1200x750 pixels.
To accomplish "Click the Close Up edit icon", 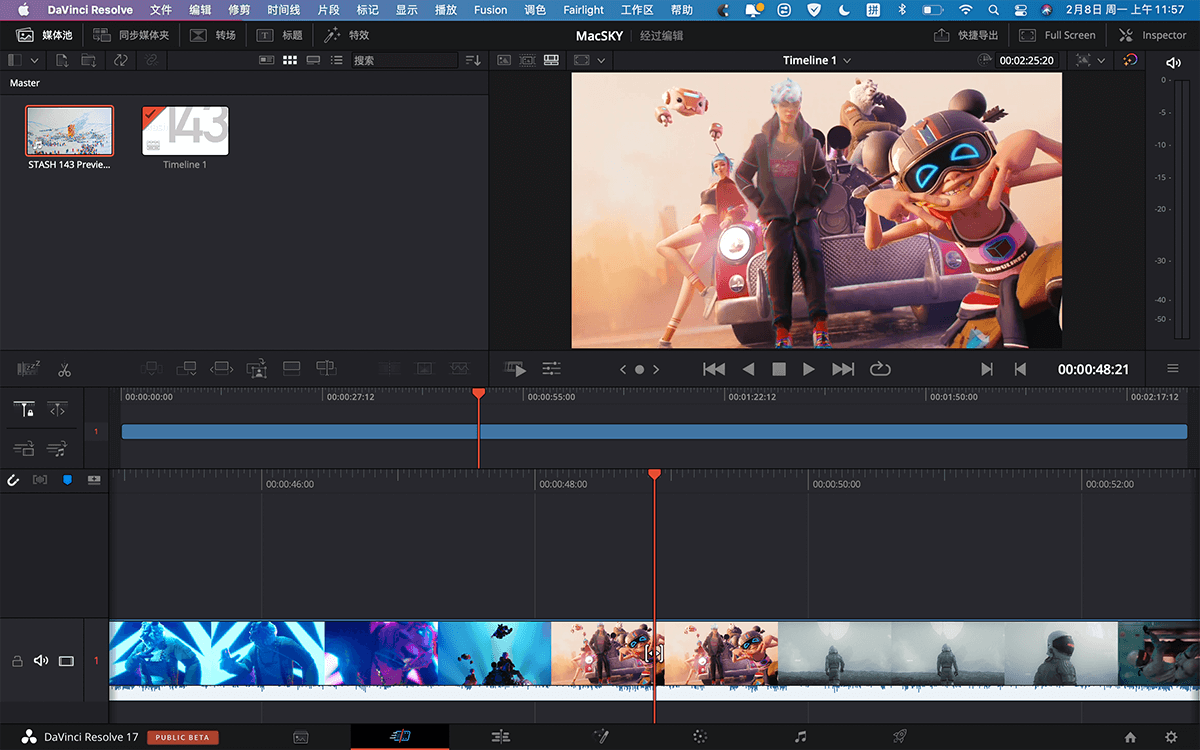I will click(x=257, y=369).
